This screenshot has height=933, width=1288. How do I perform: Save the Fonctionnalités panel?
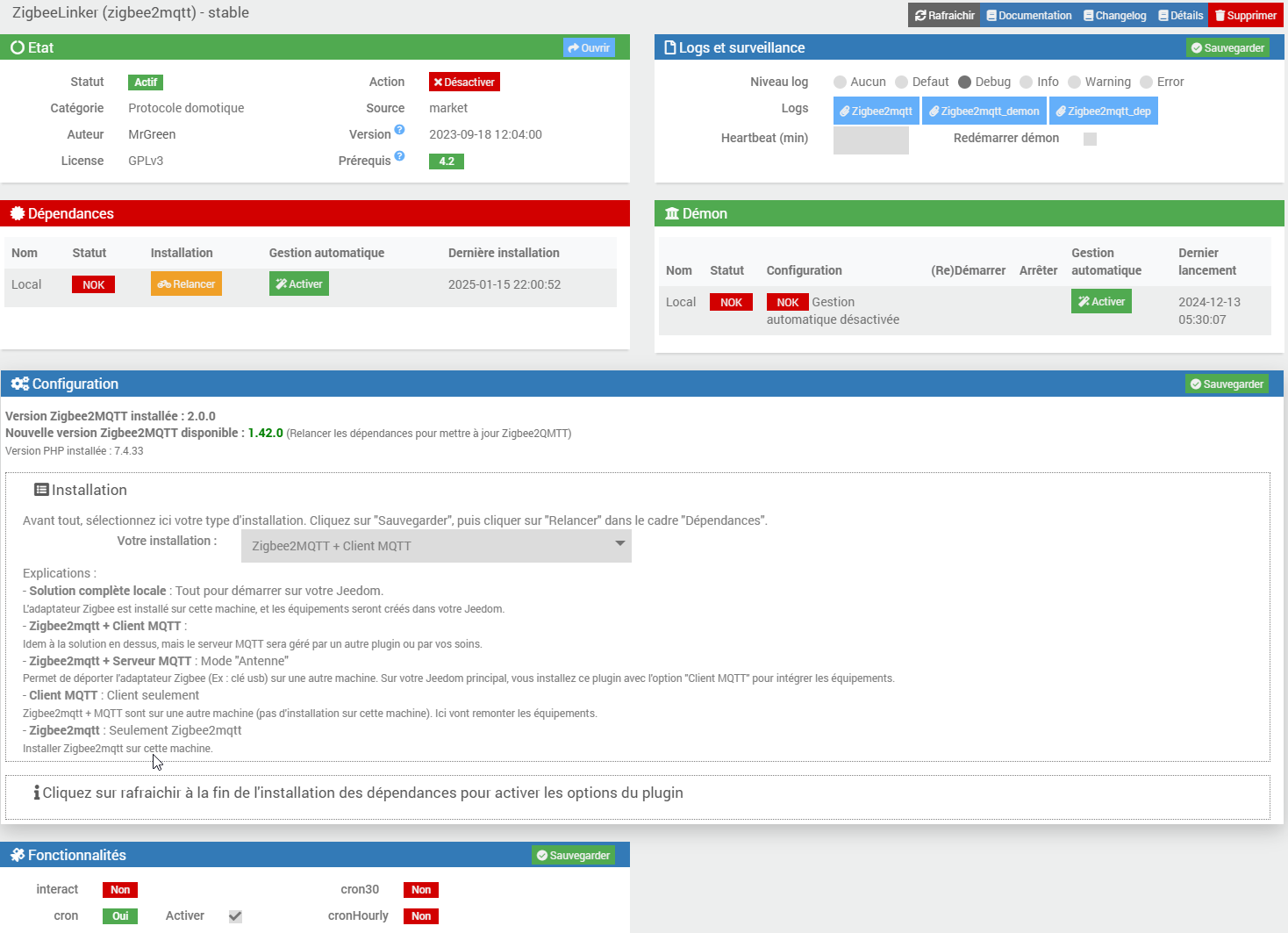573,855
